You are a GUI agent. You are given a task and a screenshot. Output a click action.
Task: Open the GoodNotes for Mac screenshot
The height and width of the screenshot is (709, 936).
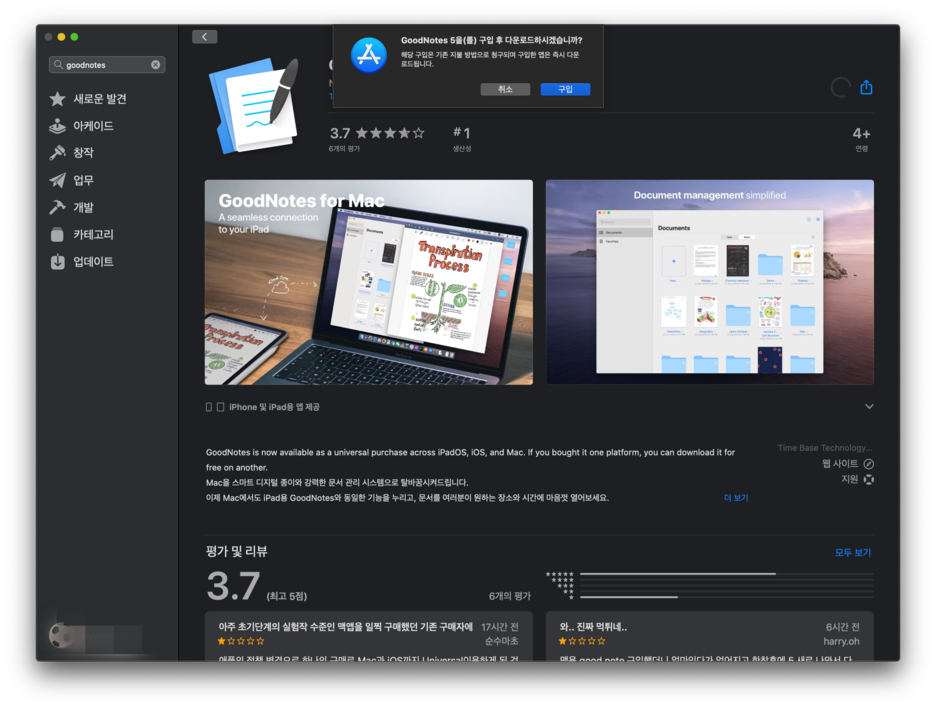click(369, 282)
